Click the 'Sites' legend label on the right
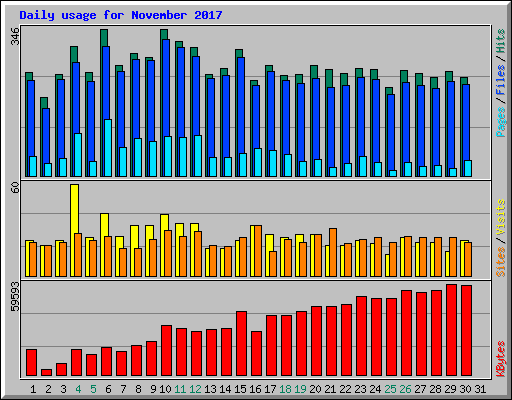The width and height of the screenshot is (512, 400). pos(501,262)
